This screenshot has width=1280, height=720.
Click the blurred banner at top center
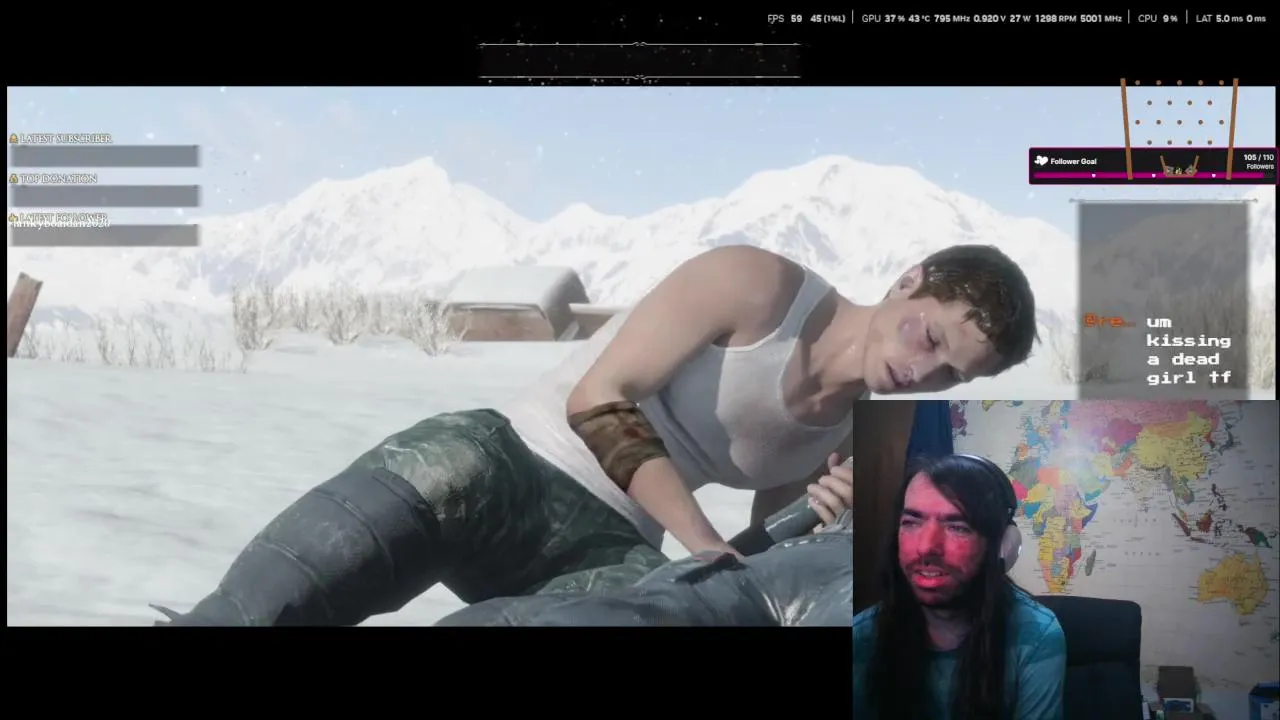[x=639, y=61]
